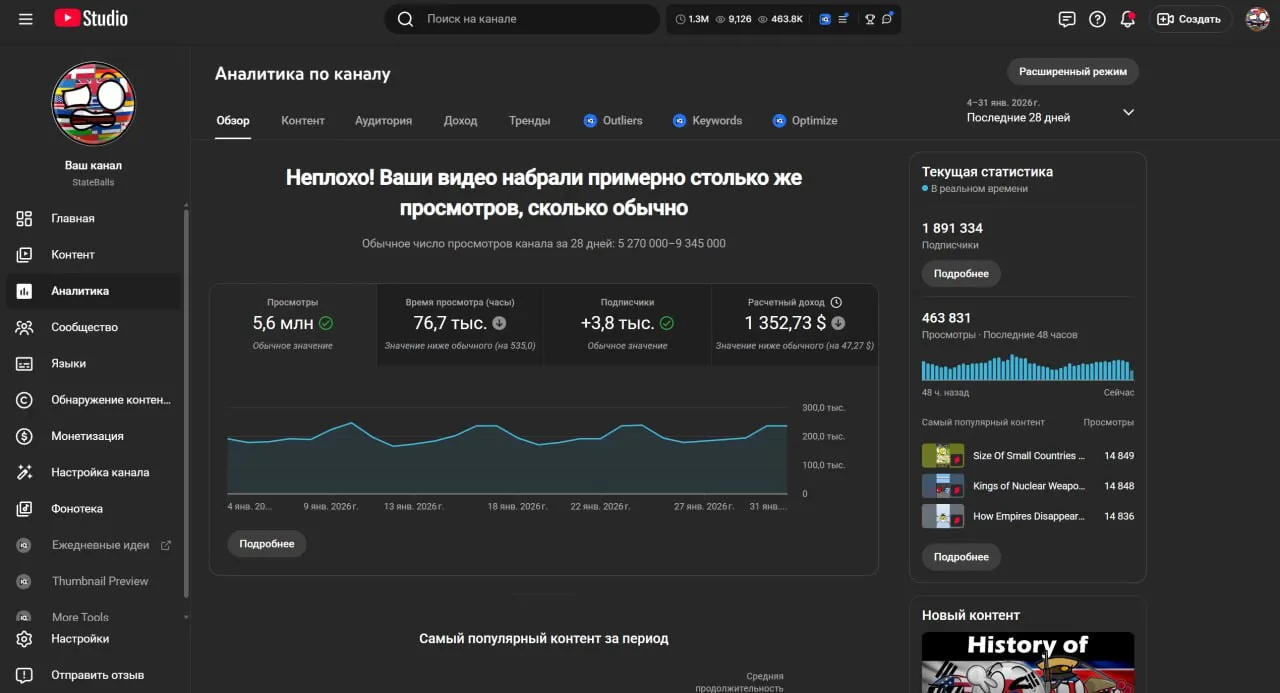The height and width of the screenshot is (693, 1280).
Task: Click green check icon next to 5,6 млн
Action: [326, 323]
